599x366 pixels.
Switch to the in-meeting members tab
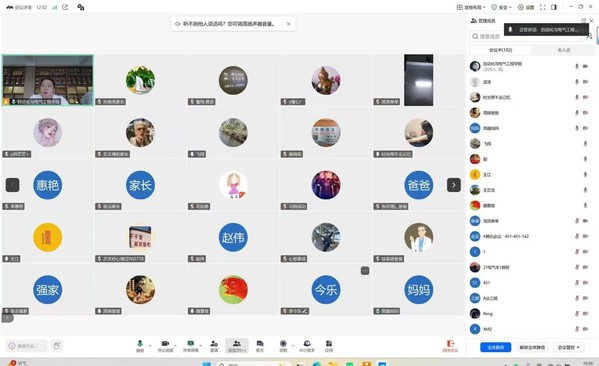point(500,50)
